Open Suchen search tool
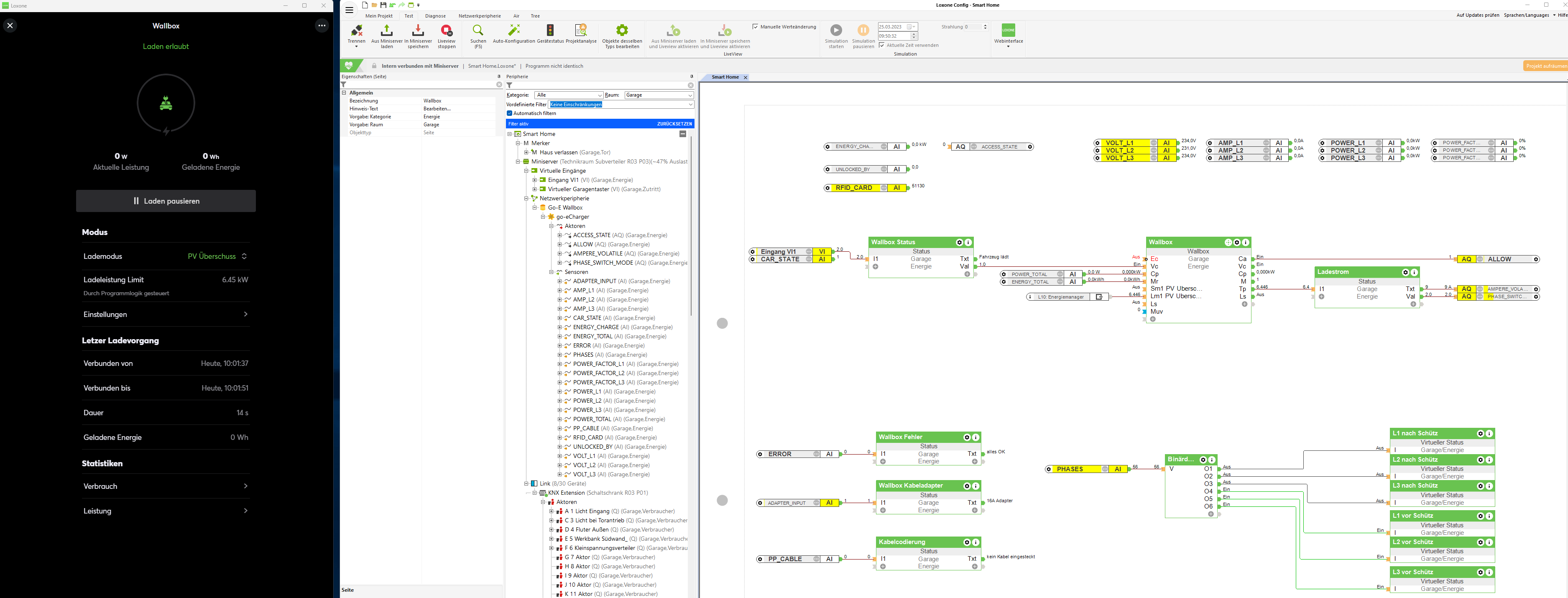1568x598 pixels. tap(478, 31)
